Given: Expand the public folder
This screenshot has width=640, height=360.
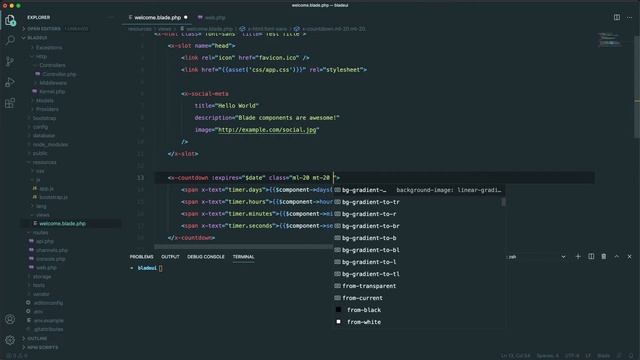Looking at the screenshot, I should 40,153.
